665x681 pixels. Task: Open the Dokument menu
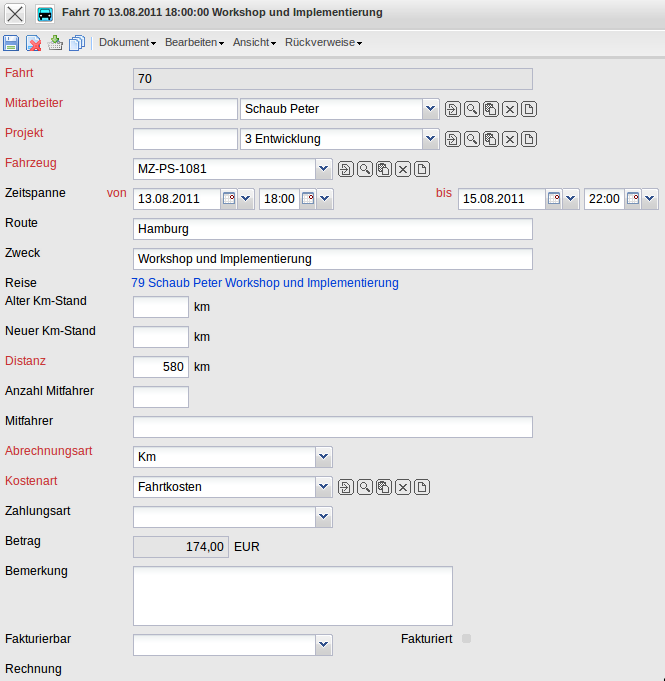point(127,43)
